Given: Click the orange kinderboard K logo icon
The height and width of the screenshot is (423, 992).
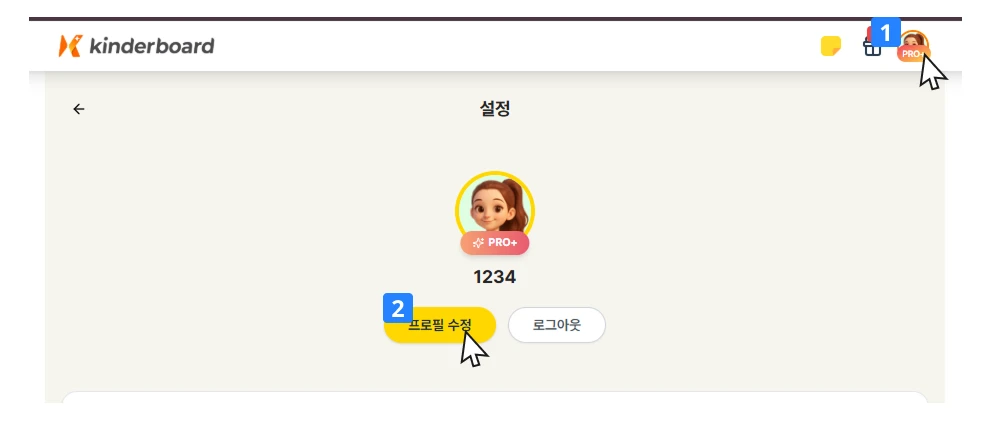Looking at the screenshot, I should click(69, 46).
